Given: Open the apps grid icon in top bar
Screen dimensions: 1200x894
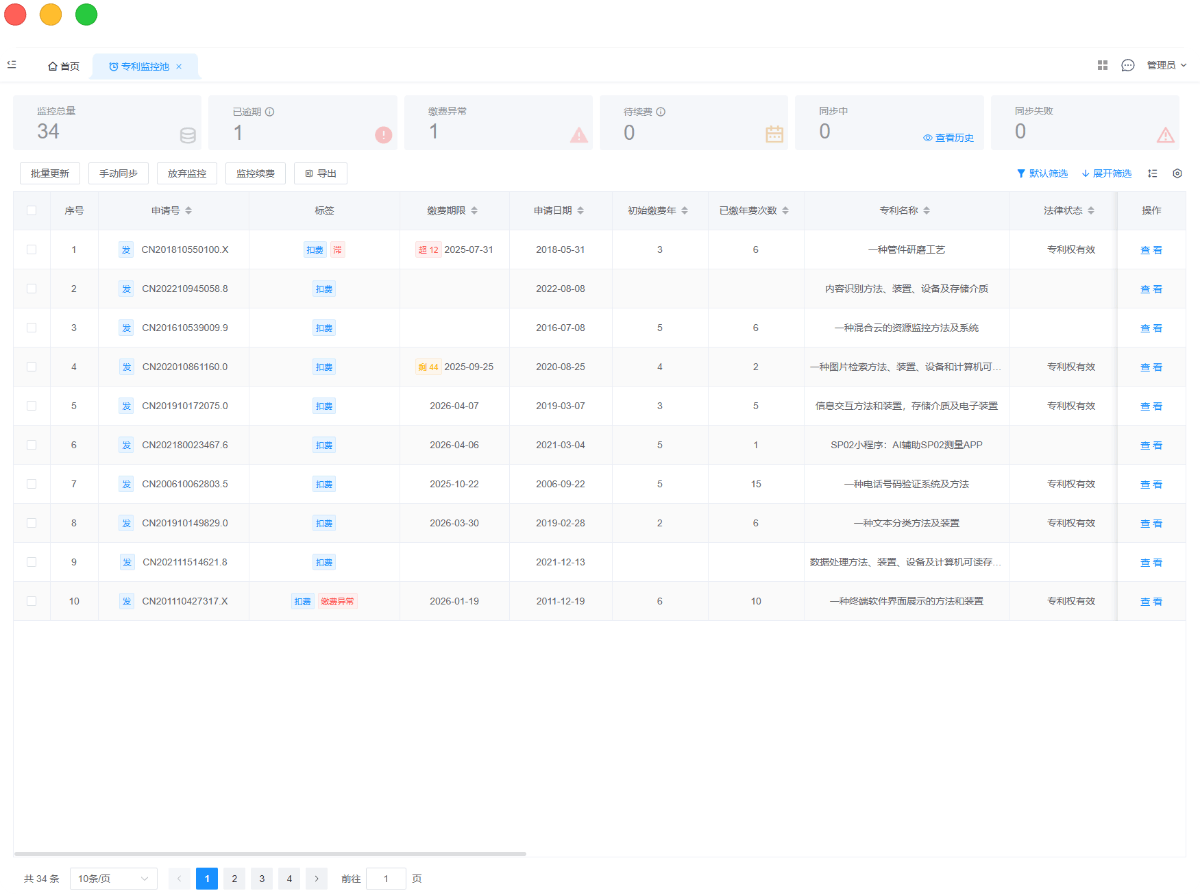Looking at the screenshot, I should (x=1102, y=64).
